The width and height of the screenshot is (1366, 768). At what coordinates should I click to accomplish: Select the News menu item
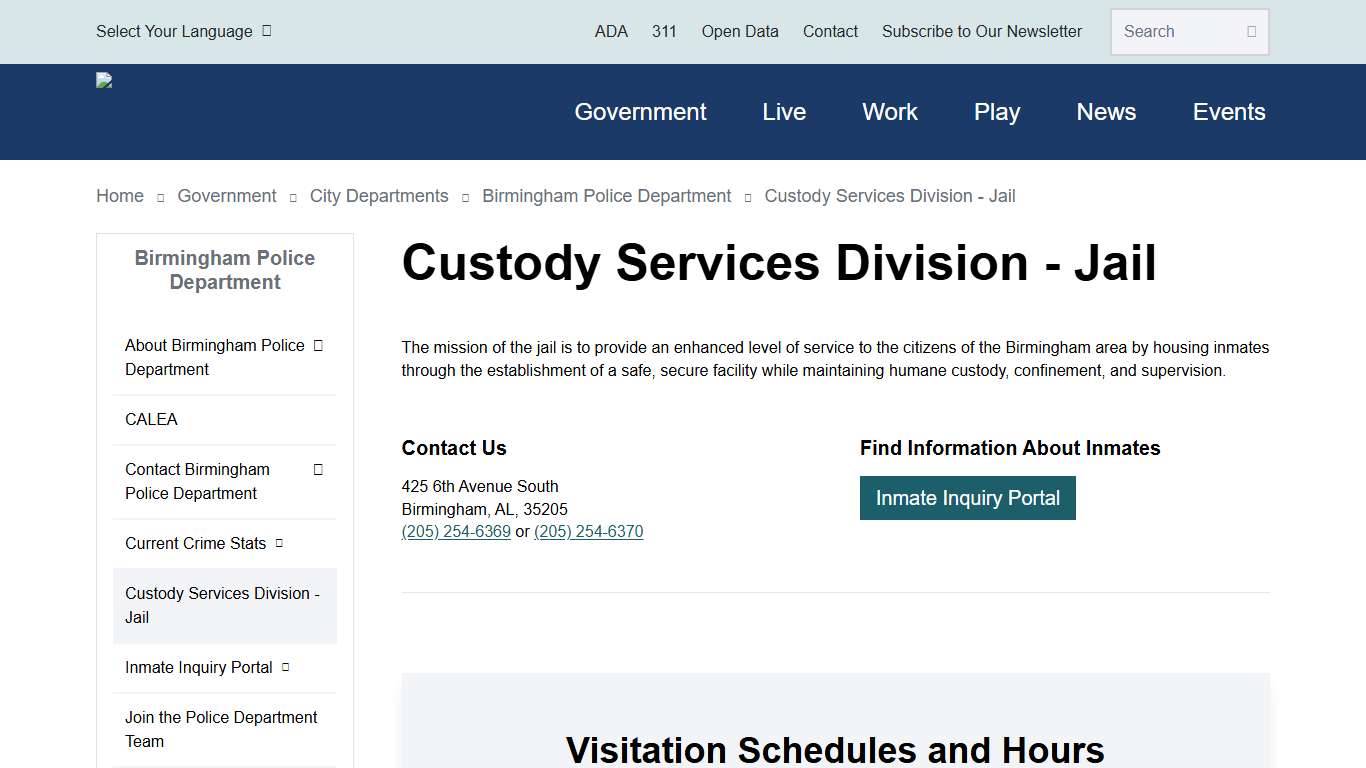coord(1106,112)
